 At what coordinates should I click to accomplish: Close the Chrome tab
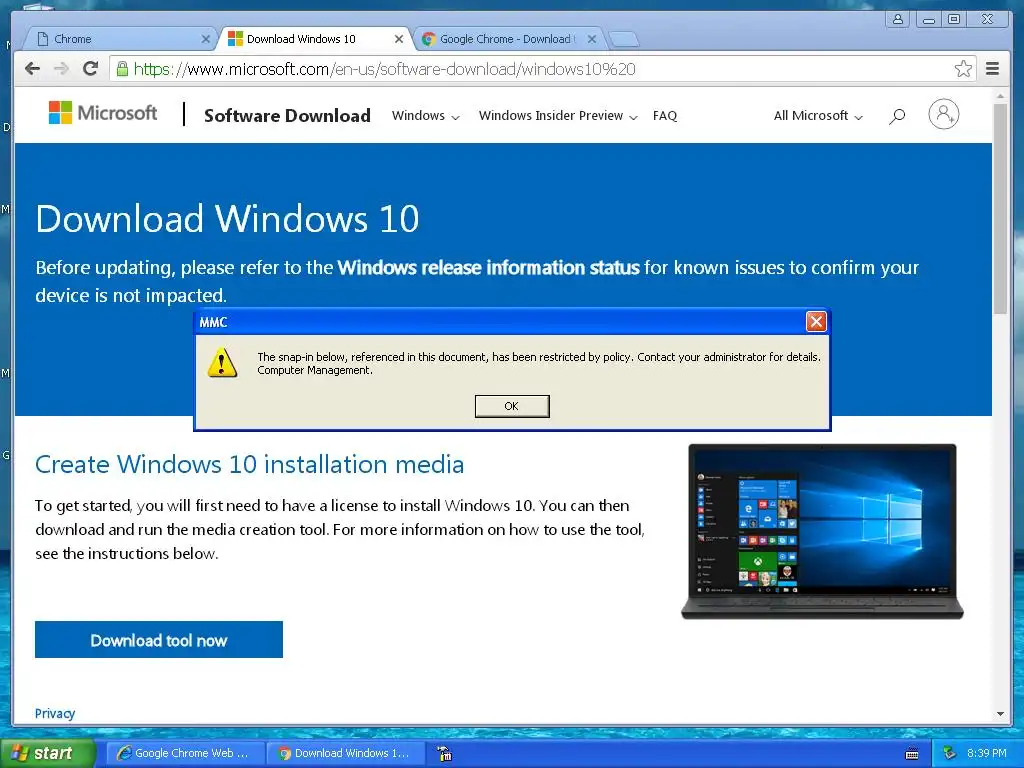(x=206, y=39)
